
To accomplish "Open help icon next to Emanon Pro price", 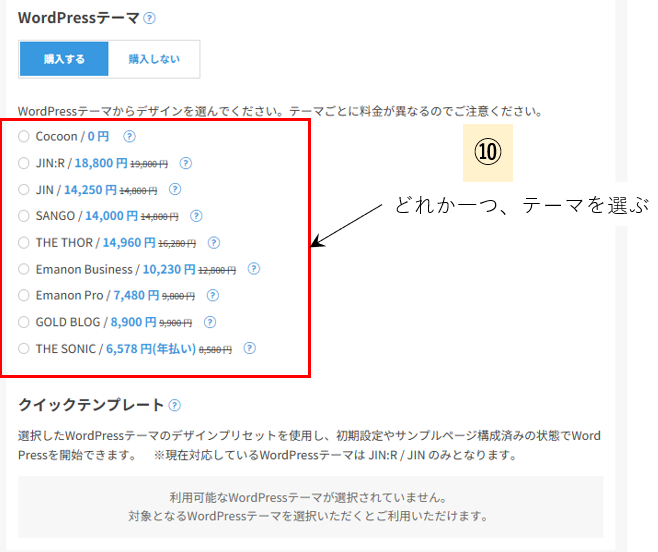I will (x=213, y=296).
